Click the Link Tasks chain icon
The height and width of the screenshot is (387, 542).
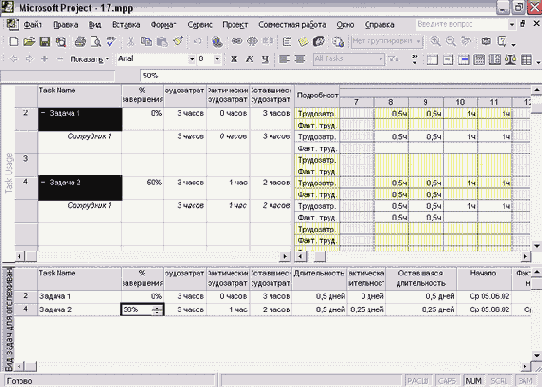[237, 41]
